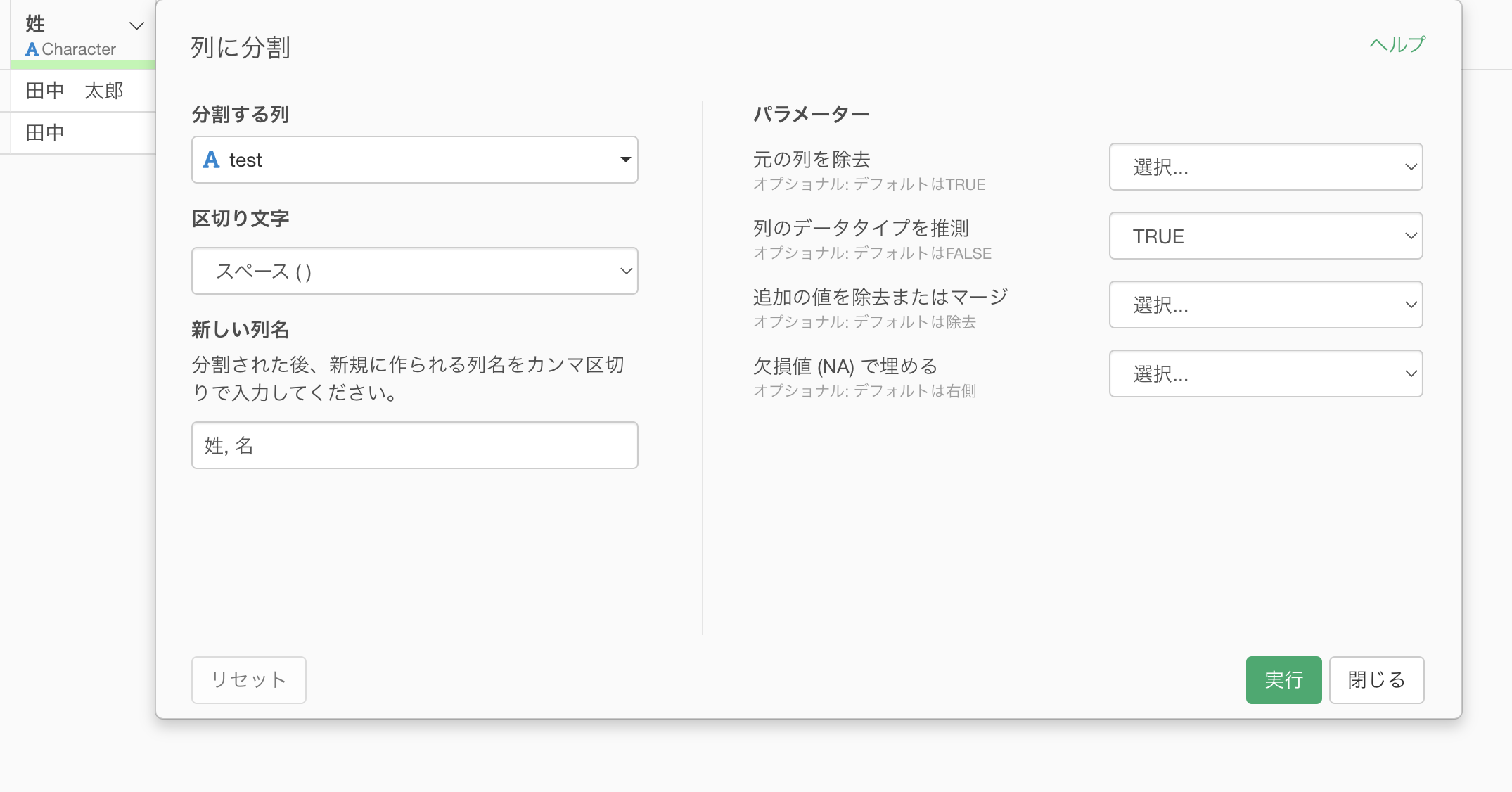
Task: Open the 欠損値 (NA) で埋める dropdown
Action: [1265, 373]
